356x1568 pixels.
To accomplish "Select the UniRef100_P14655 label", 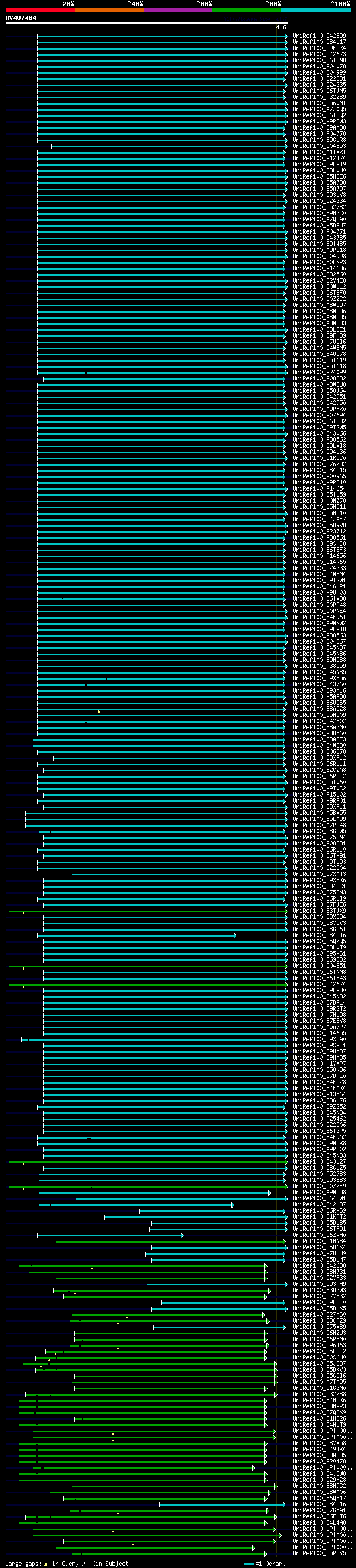I will point(319,1033).
